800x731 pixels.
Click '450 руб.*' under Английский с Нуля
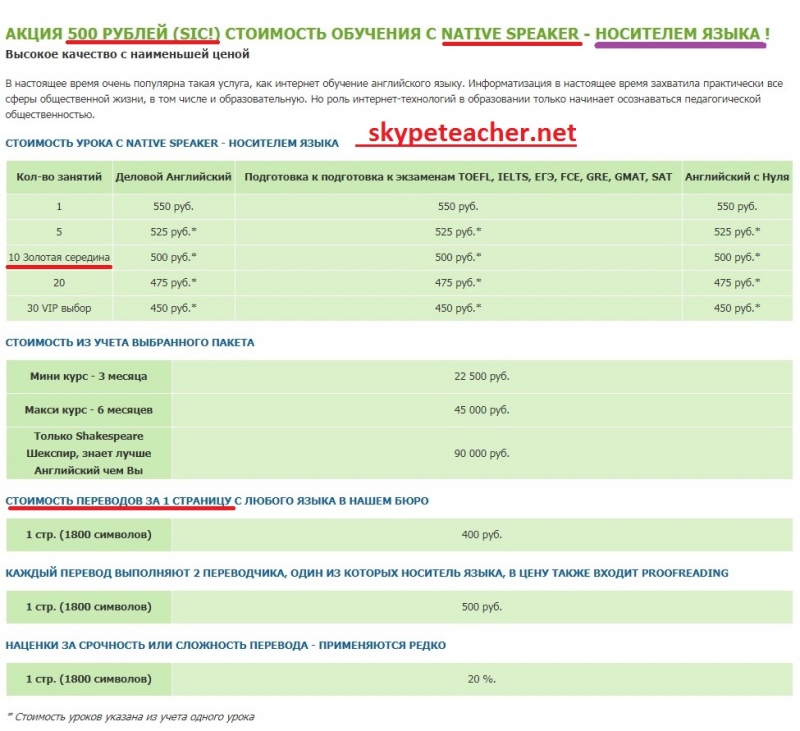737,308
